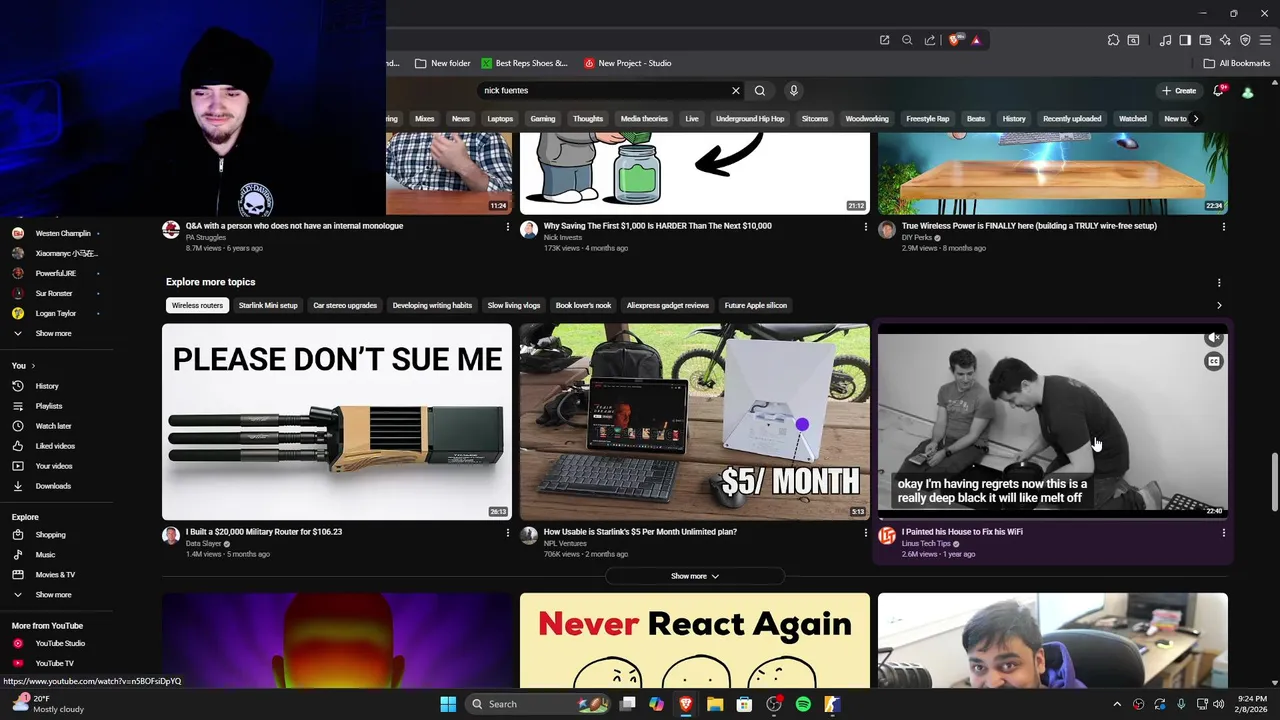
Task: Open zoom magnifier icon in address bar
Action: pos(907,40)
